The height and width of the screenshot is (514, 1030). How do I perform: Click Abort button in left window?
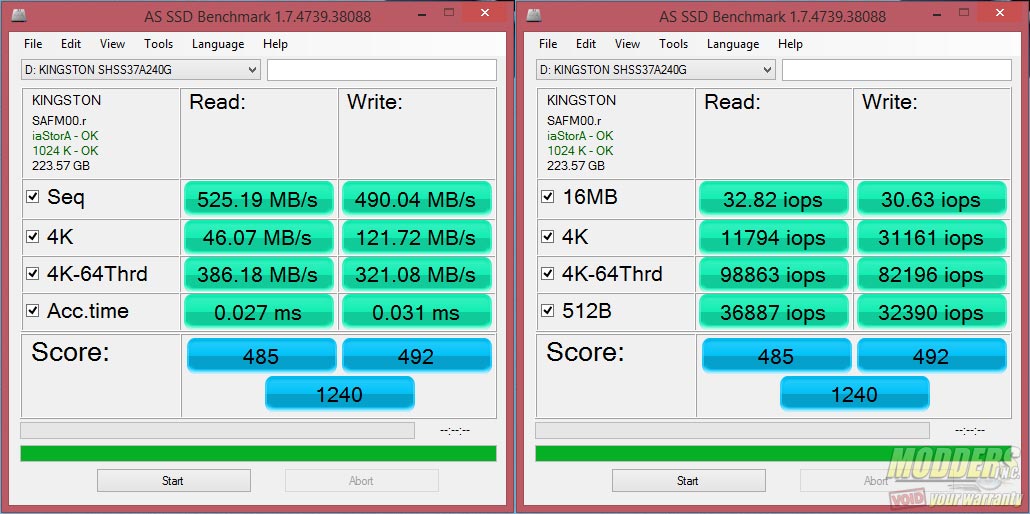point(361,480)
